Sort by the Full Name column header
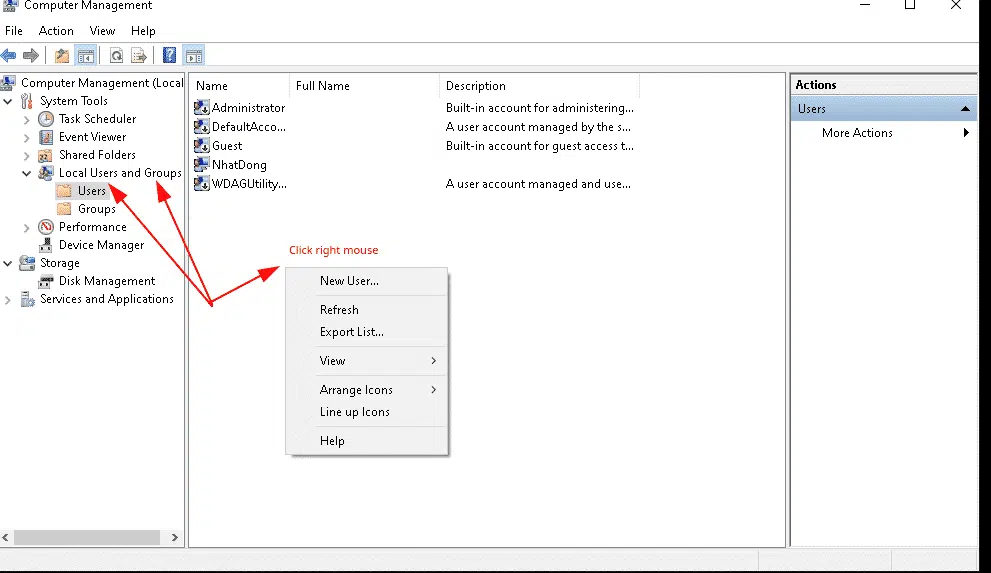 pos(364,86)
